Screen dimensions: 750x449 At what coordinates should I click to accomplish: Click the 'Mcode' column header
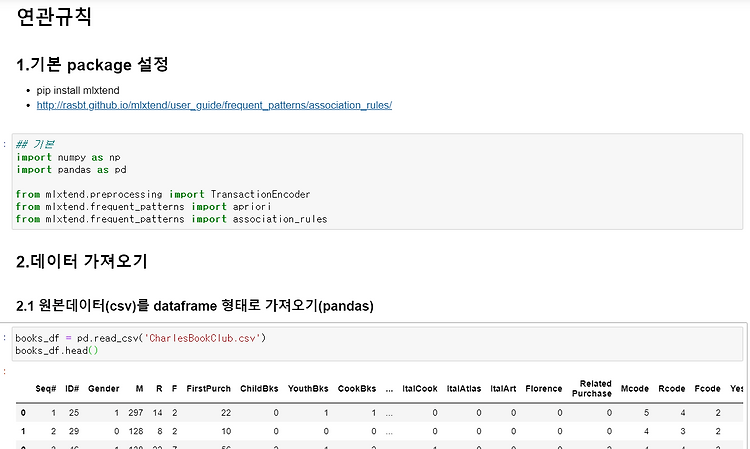(x=635, y=389)
